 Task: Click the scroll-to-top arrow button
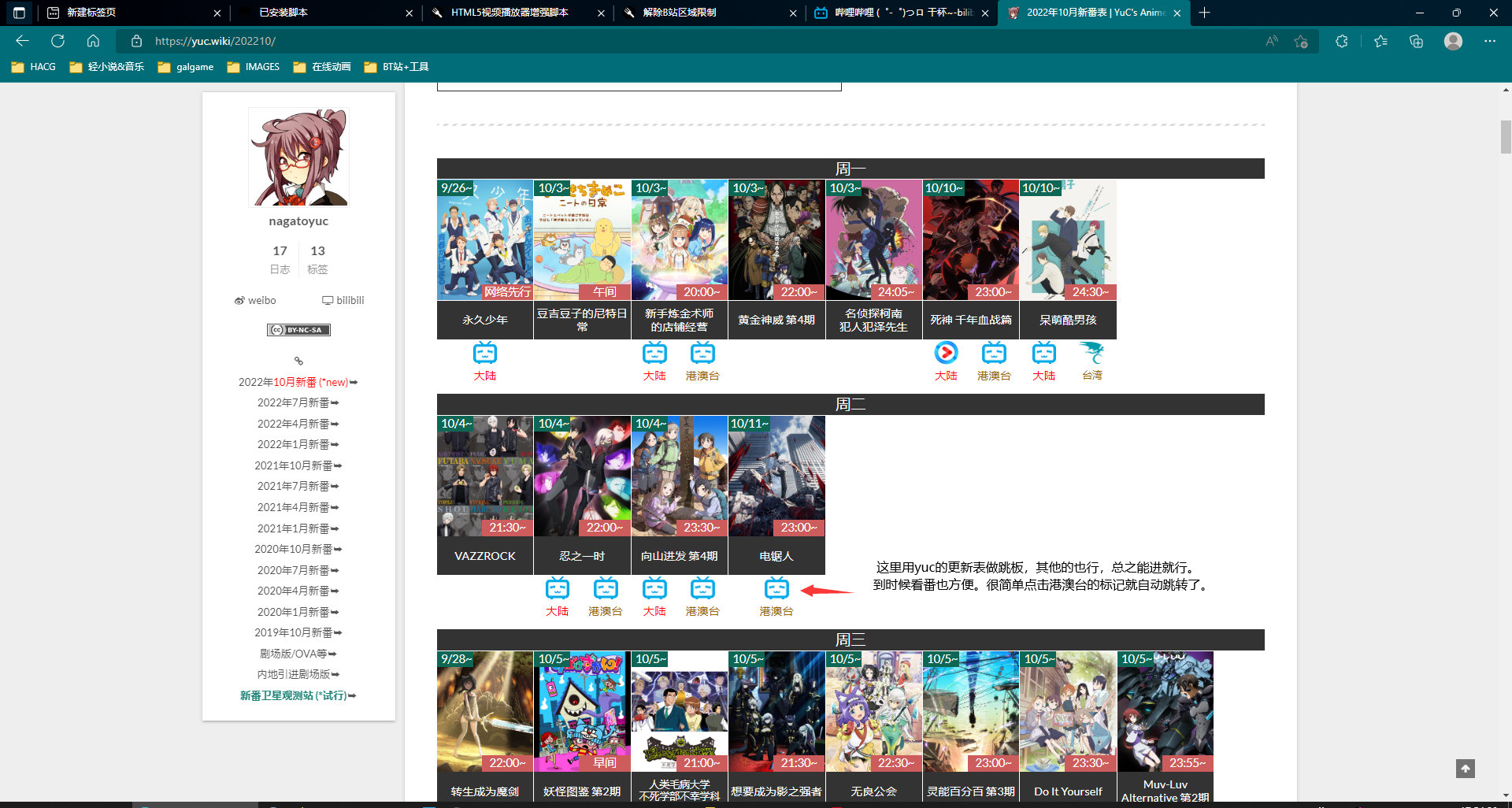point(1465,768)
